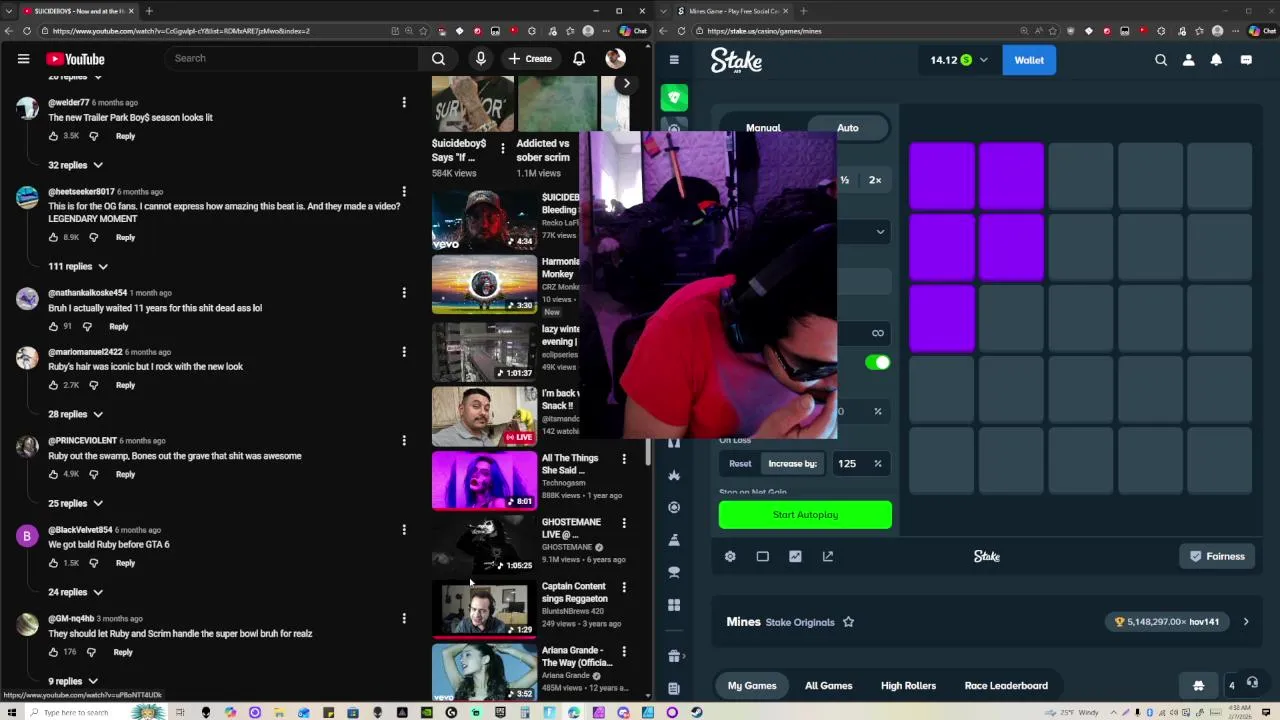Toggle ghost mode incognito icon
Image resolution: width=1280 pixels, height=720 pixels.
[x=1198, y=685]
